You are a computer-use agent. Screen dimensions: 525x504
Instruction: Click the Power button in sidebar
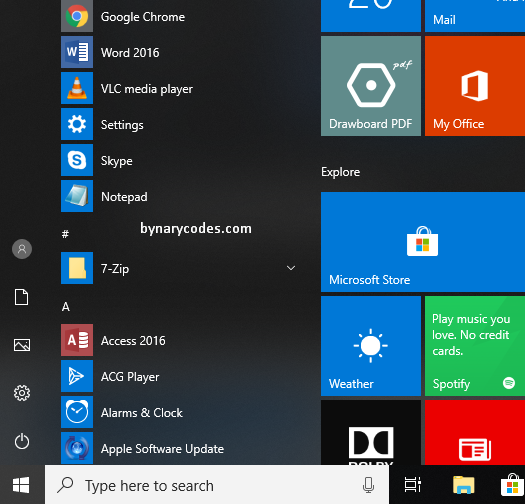(22, 441)
